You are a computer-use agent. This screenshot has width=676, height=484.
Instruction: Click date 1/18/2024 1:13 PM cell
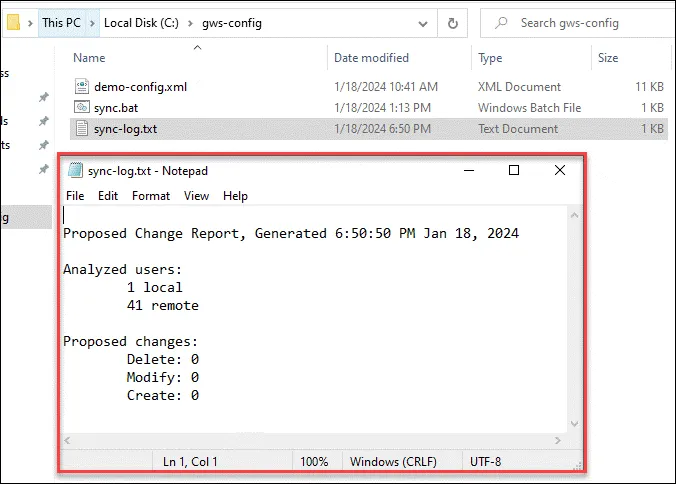[382, 108]
